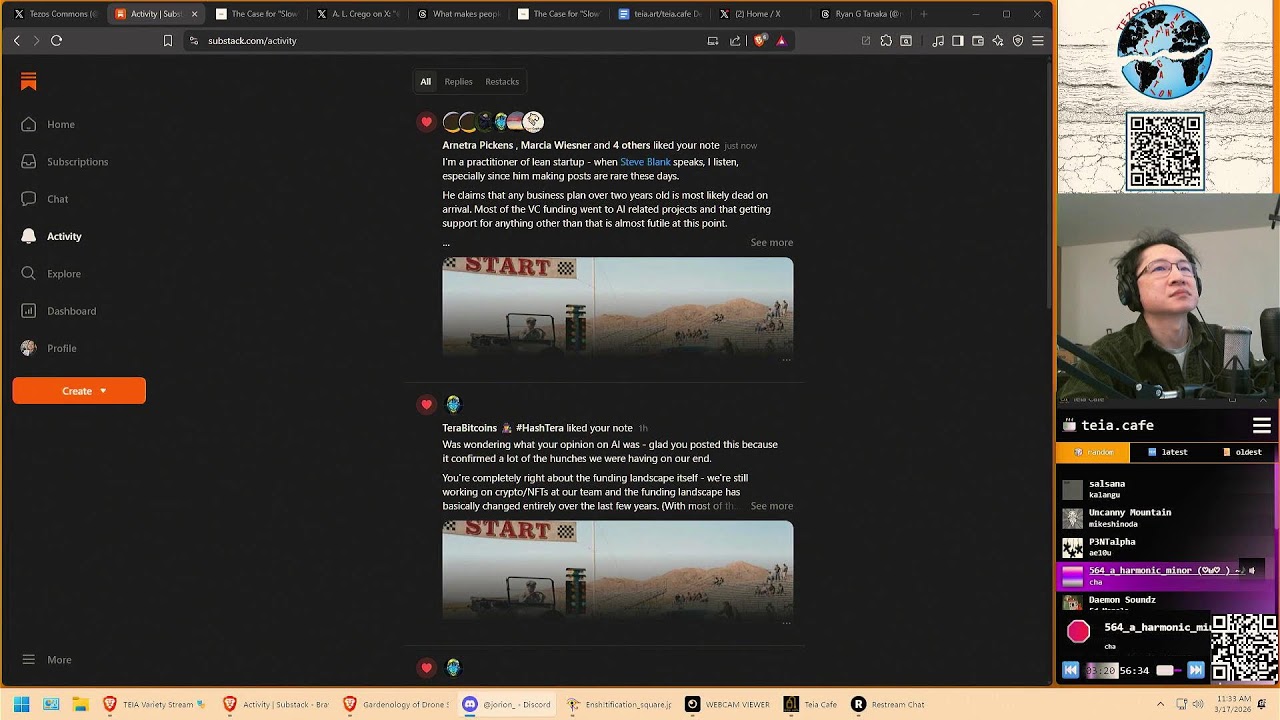This screenshot has height=720, width=1280.
Task: Open the Brave VPN shield icon
Action: coord(1018,41)
